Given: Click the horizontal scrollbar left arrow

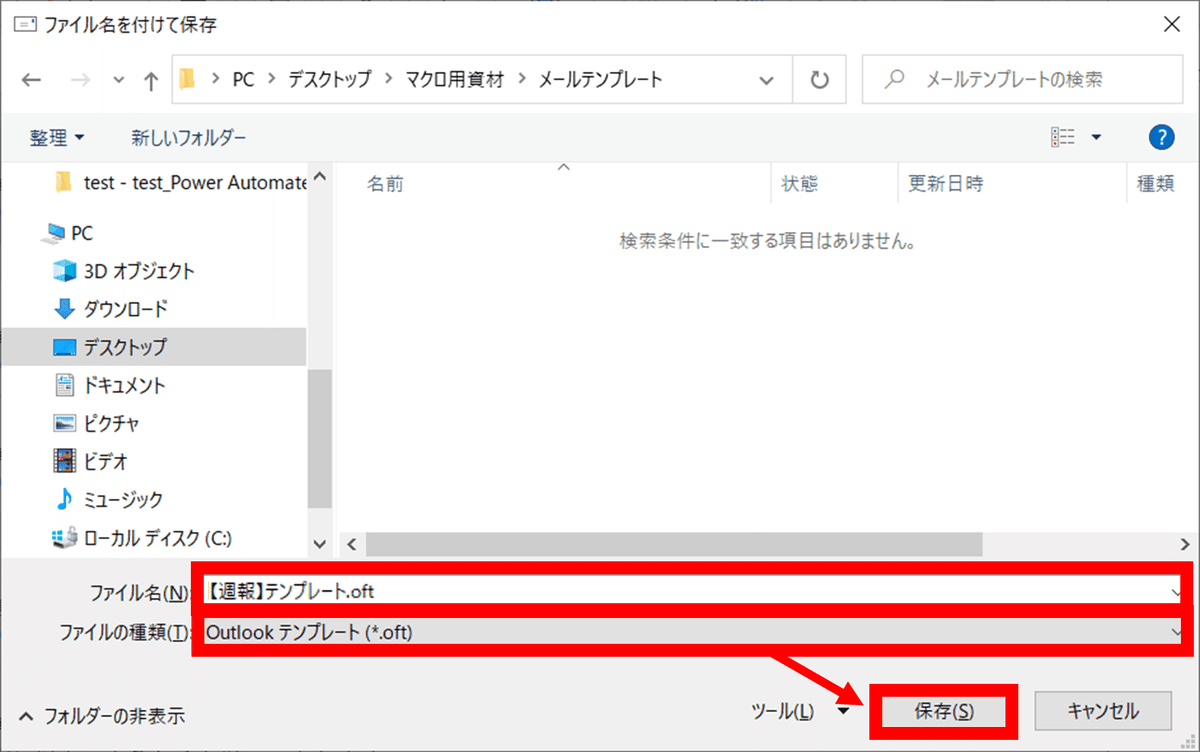Looking at the screenshot, I should click(x=351, y=543).
